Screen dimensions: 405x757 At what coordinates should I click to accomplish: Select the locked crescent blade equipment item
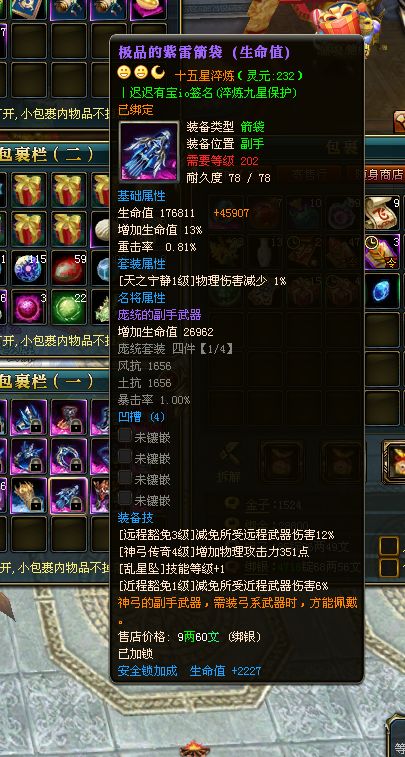[69, 456]
